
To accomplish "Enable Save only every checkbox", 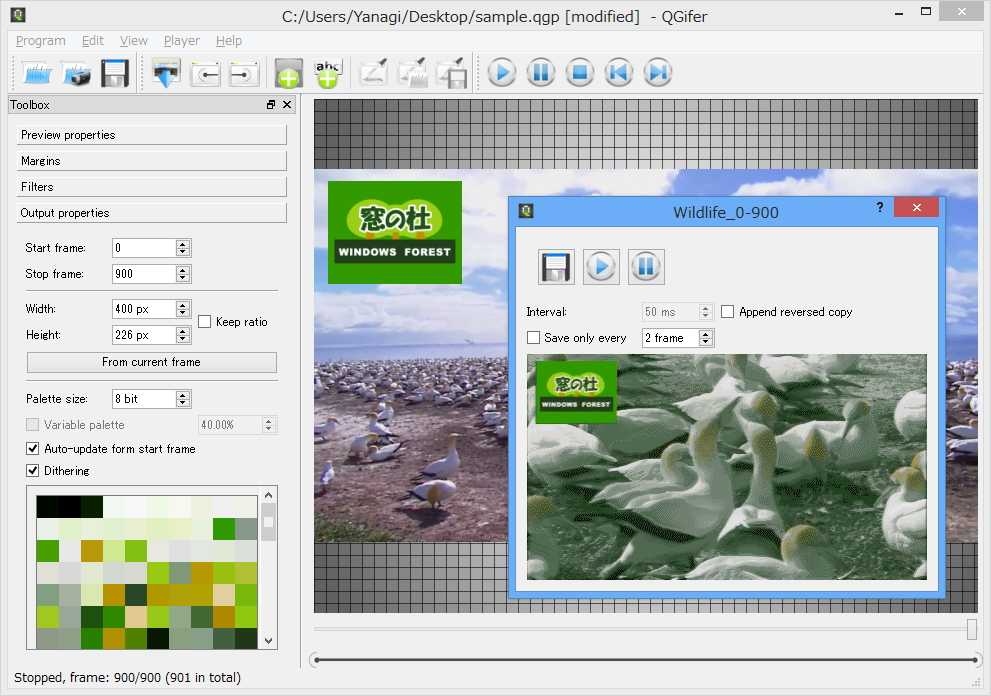I will click(x=534, y=338).
